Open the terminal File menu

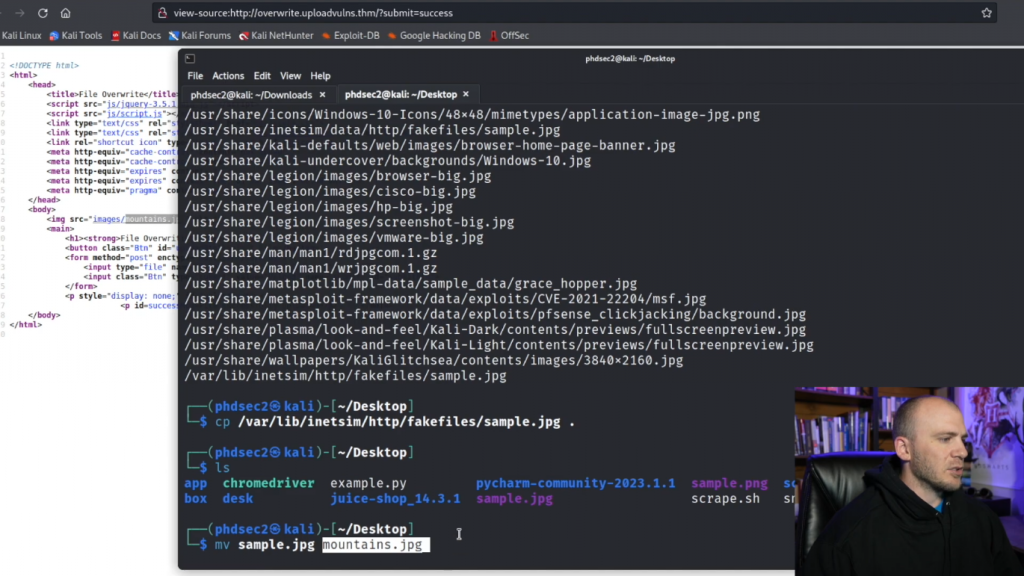click(x=195, y=76)
